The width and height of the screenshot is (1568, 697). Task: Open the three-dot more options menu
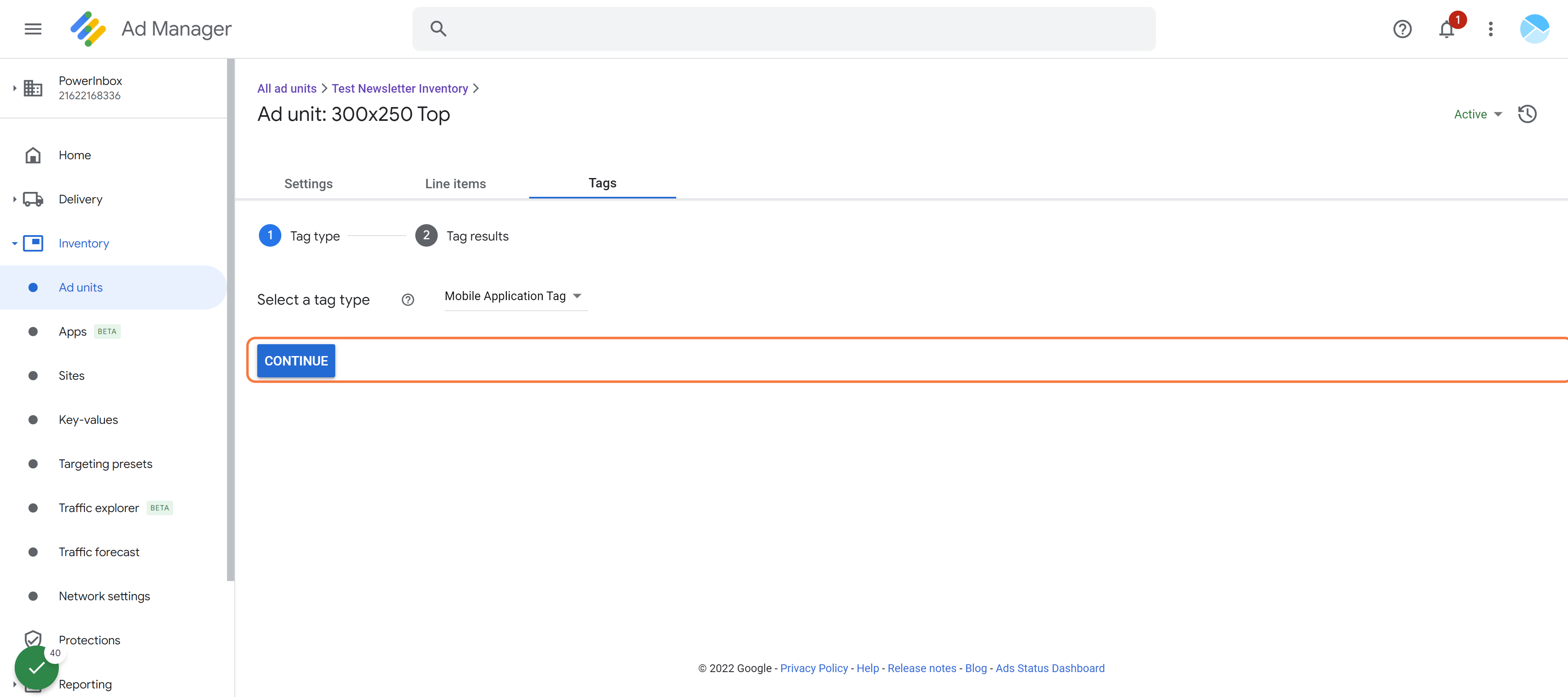tap(1490, 29)
